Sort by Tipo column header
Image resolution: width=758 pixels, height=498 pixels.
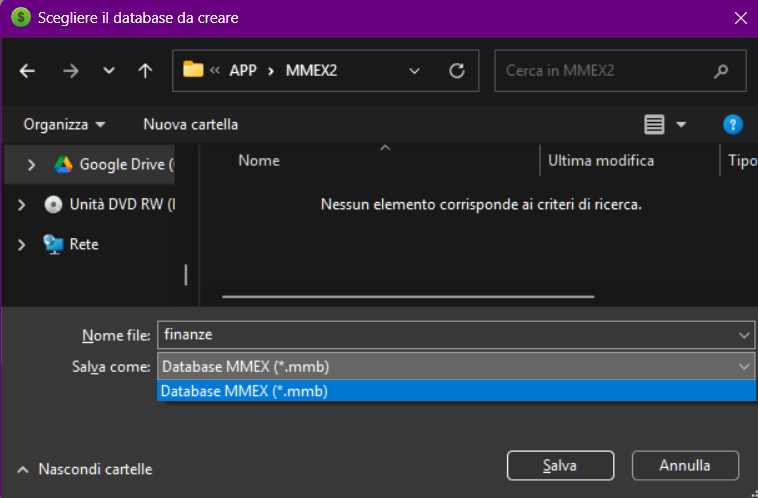pos(743,161)
